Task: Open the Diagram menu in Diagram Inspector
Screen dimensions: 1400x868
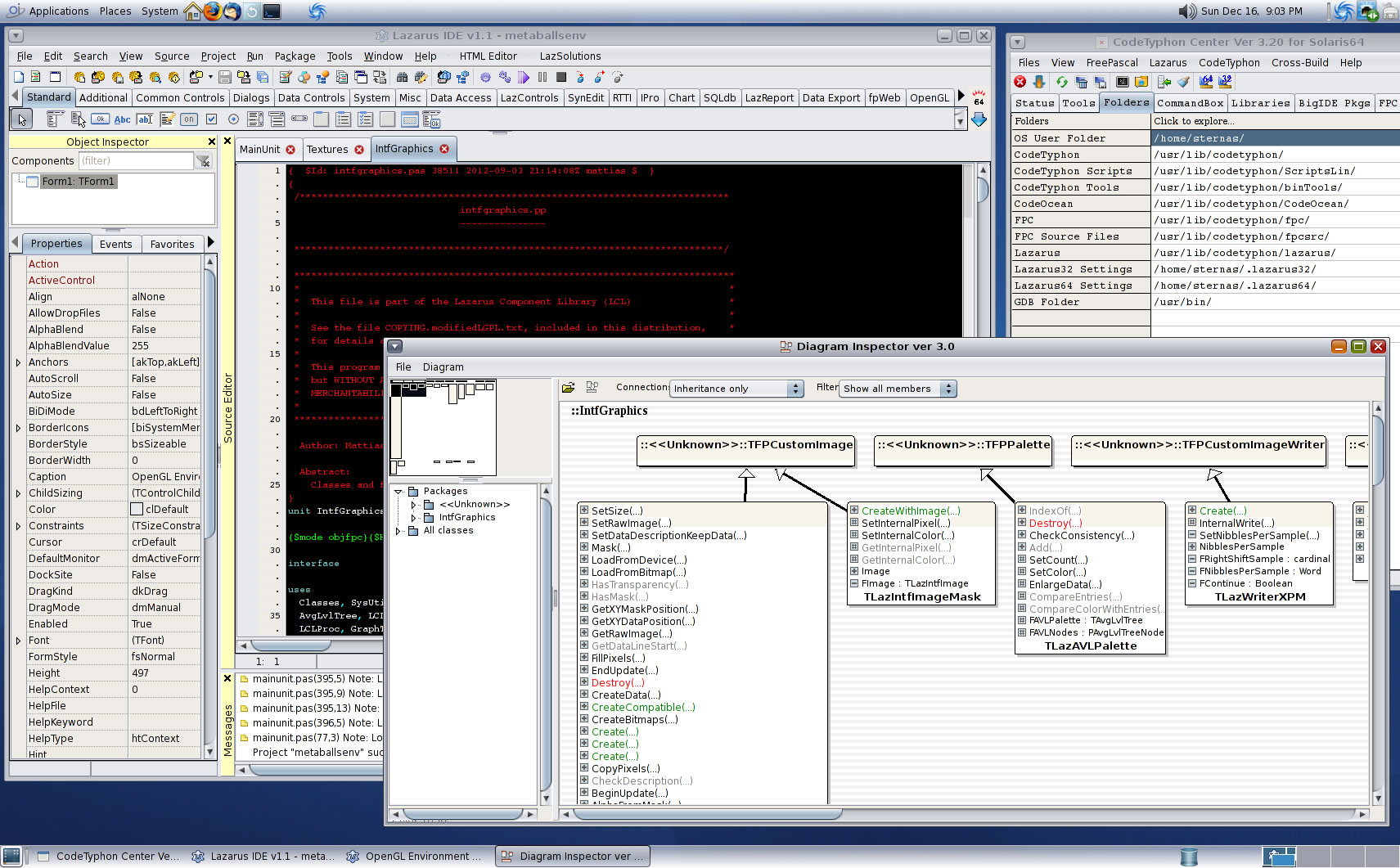Action: (x=443, y=367)
